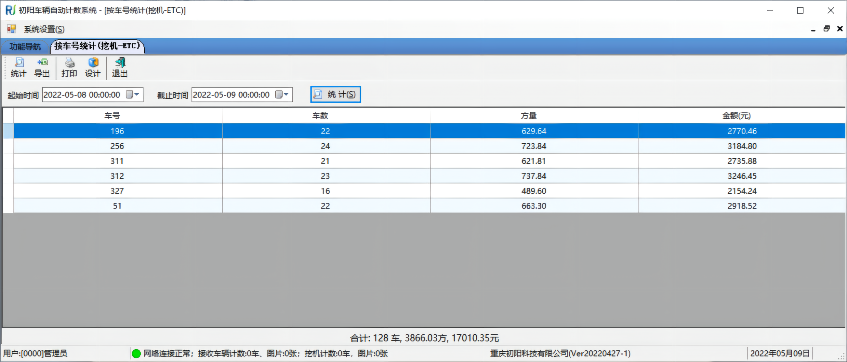Click the 起始时间 date input field
847x362 pixels.
coord(92,95)
